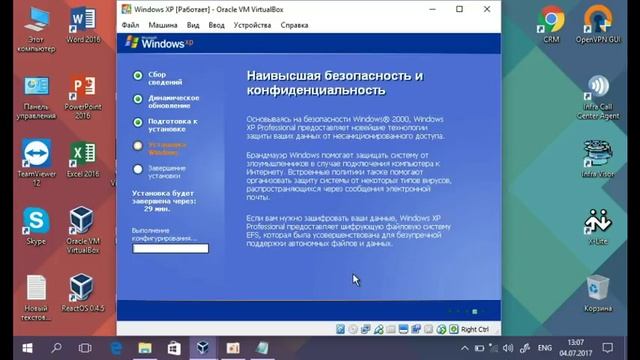Launch Edge browser from taskbar
The height and width of the screenshot is (360, 640).
[x=116, y=348]
